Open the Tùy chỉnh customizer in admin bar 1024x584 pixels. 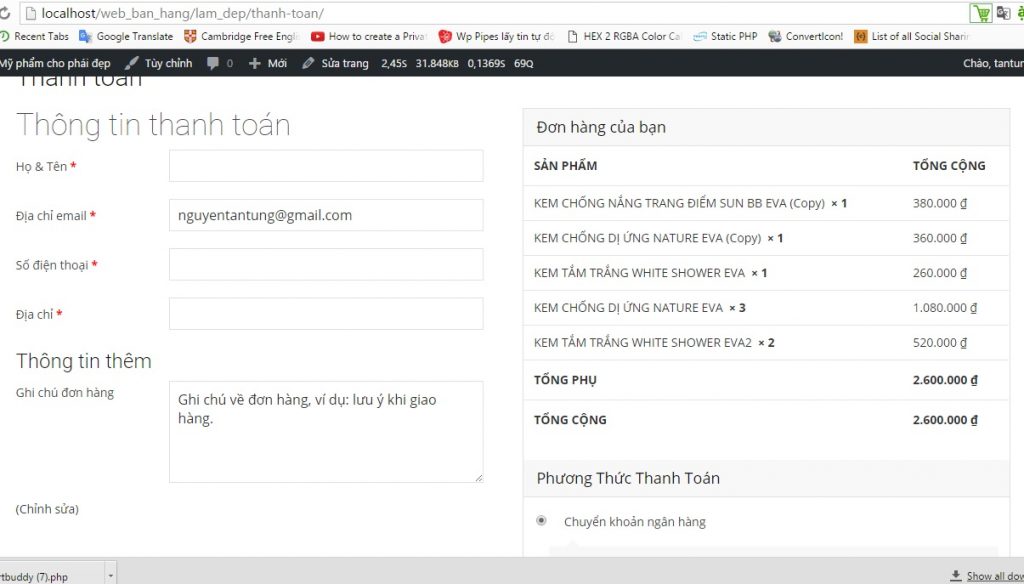tap(159, 63)
